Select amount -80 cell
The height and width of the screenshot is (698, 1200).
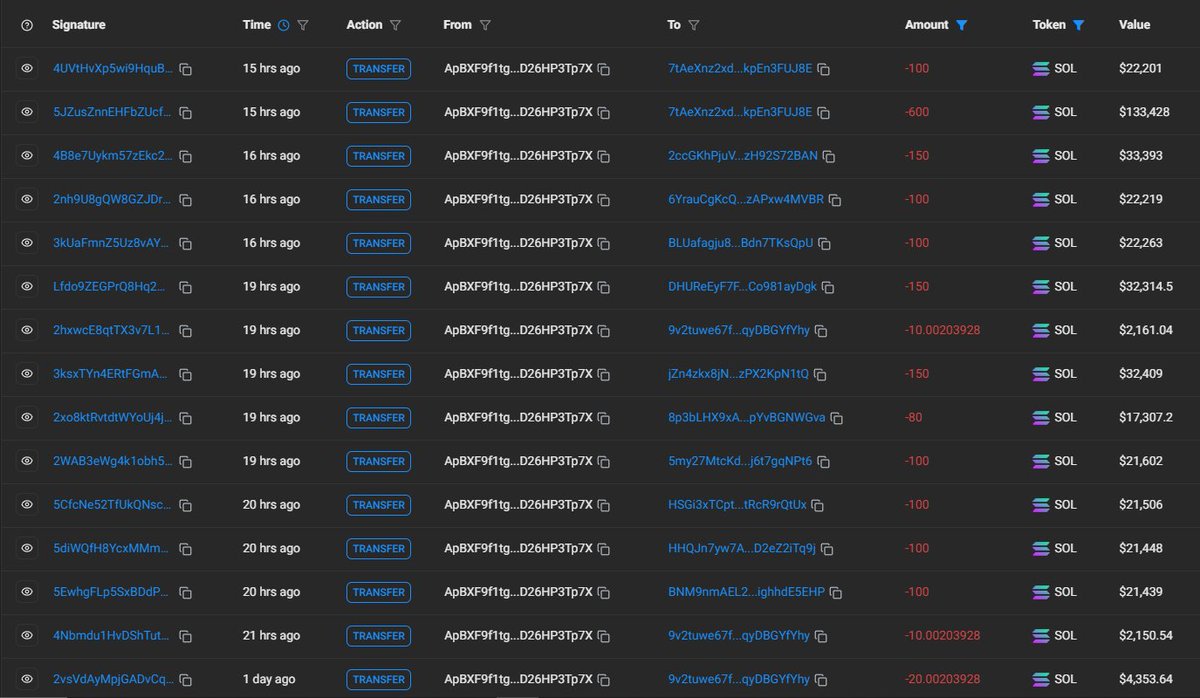tap(914, 417)
